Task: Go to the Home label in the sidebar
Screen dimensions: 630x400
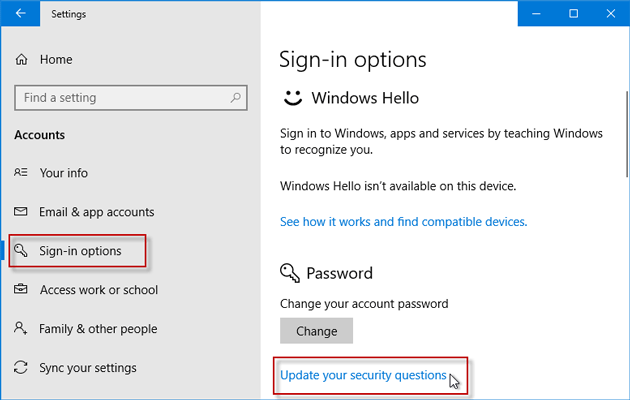Action: (x=56, y=60)
